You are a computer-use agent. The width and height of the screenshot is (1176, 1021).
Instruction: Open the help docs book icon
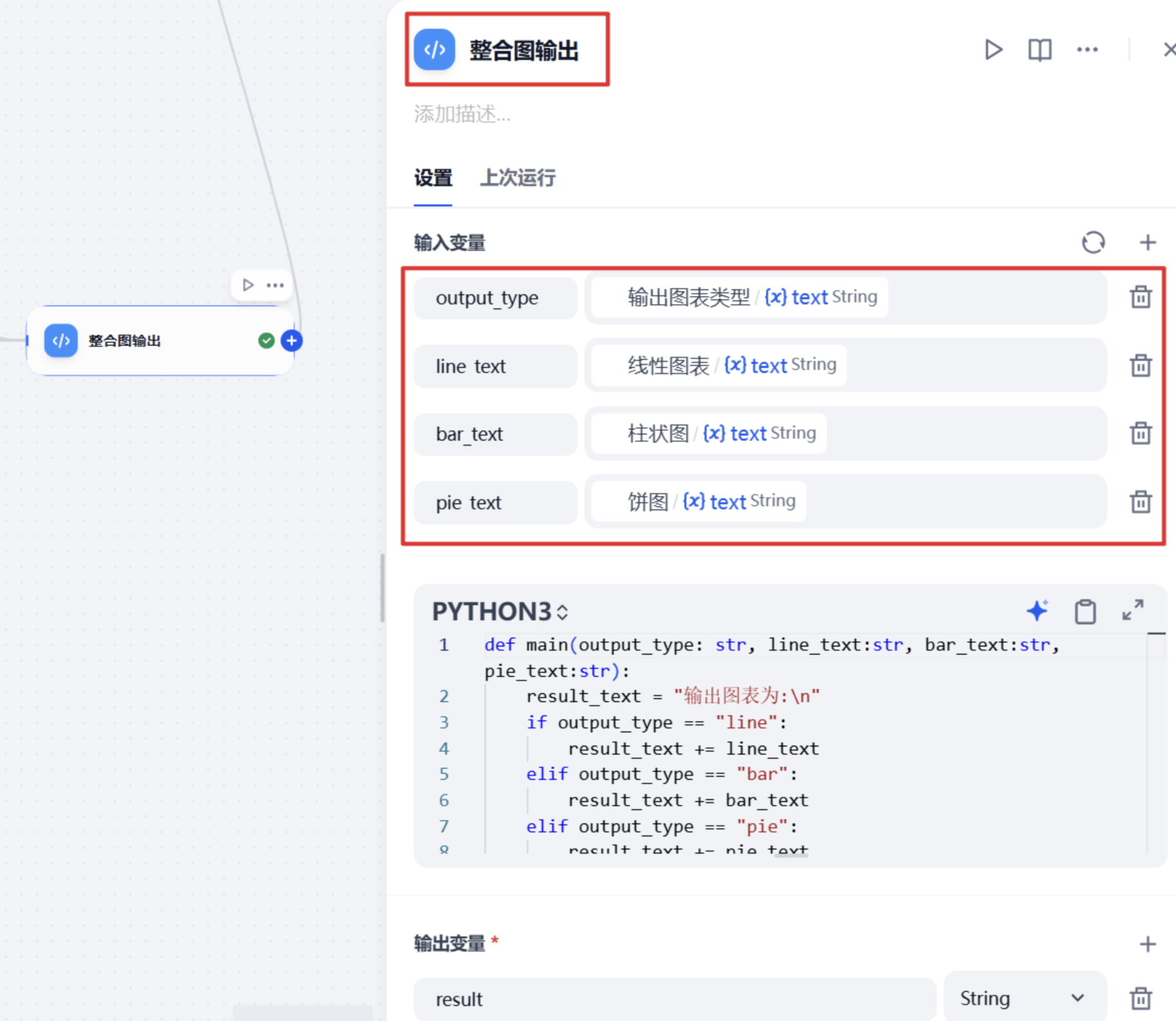pyautogui.click(x=1040, y=50)
